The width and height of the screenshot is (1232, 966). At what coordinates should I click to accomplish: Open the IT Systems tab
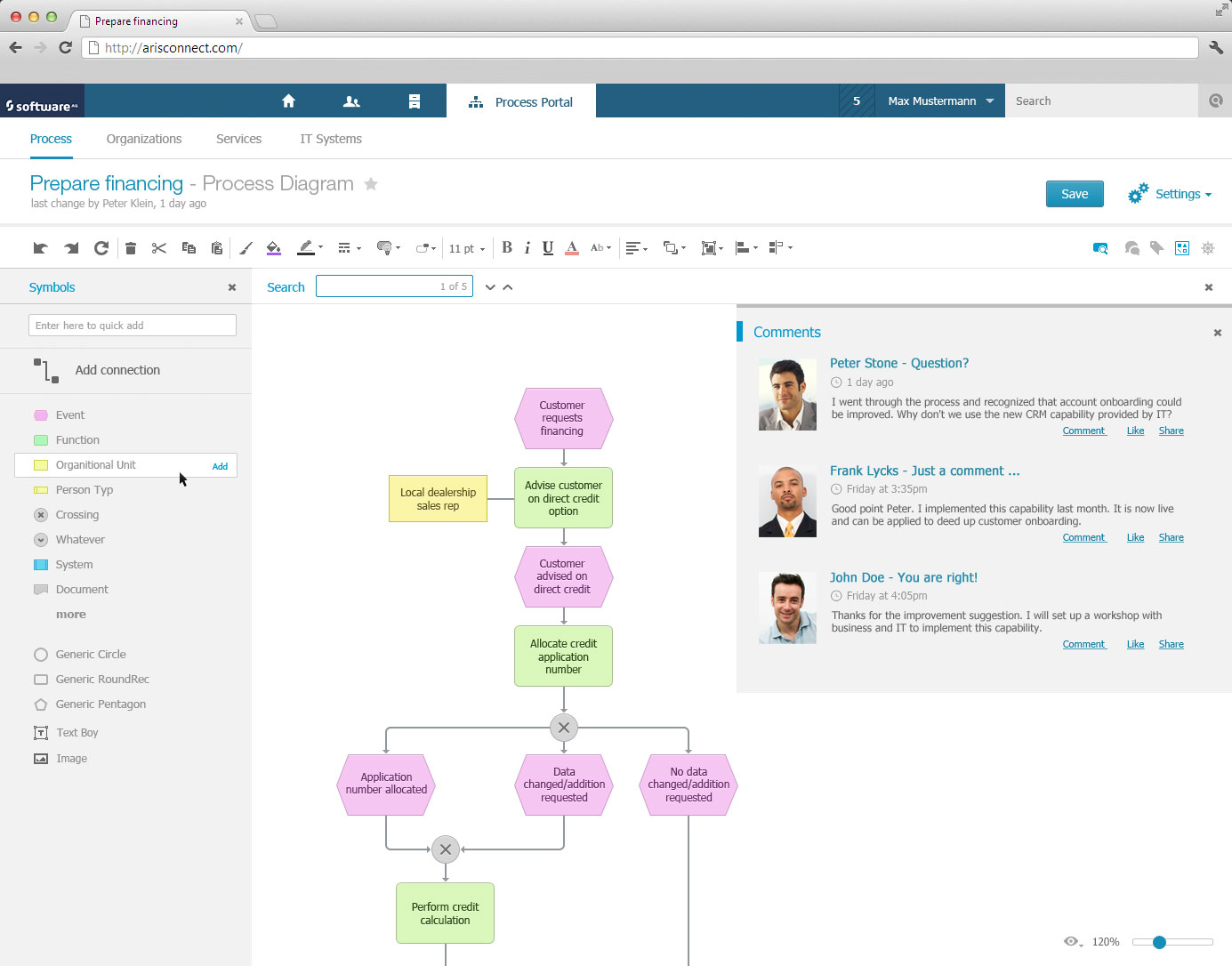(x=331, y=139)
